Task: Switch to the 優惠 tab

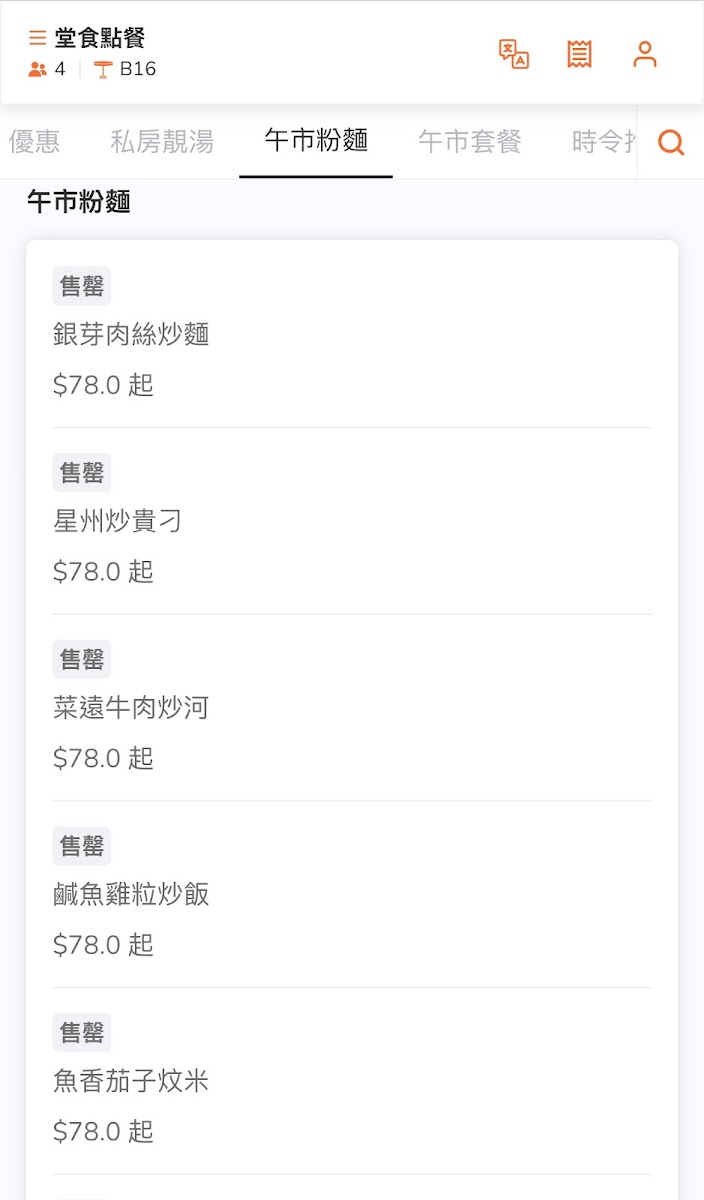Action: pyautogui.click(x=35, y=142)
